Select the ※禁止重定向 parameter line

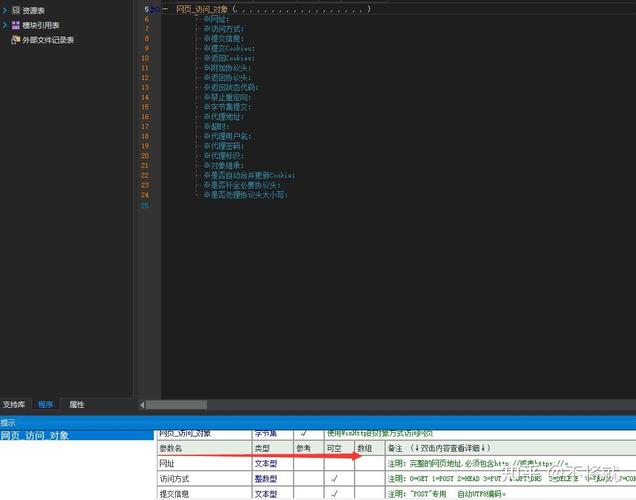[227, 97]
